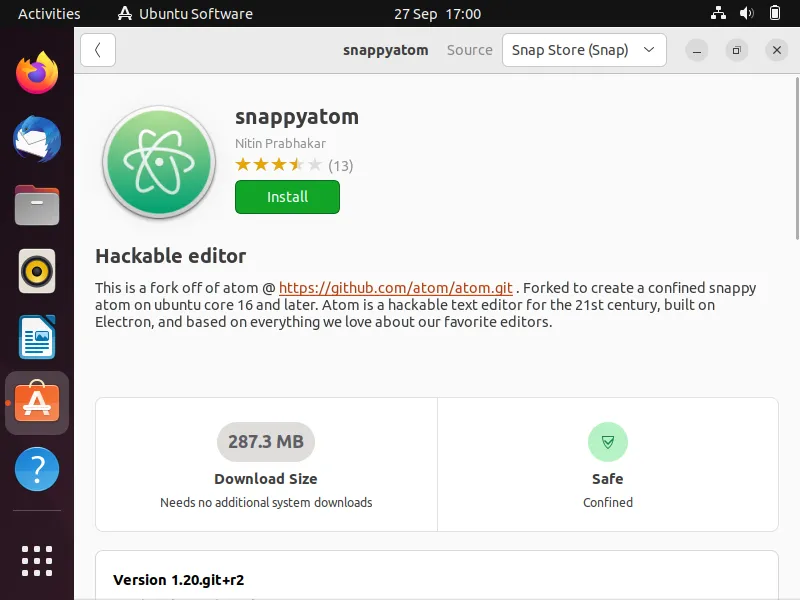Open the volume indicator in top bar
Screen dimensions: 800x600
[746, 13]
